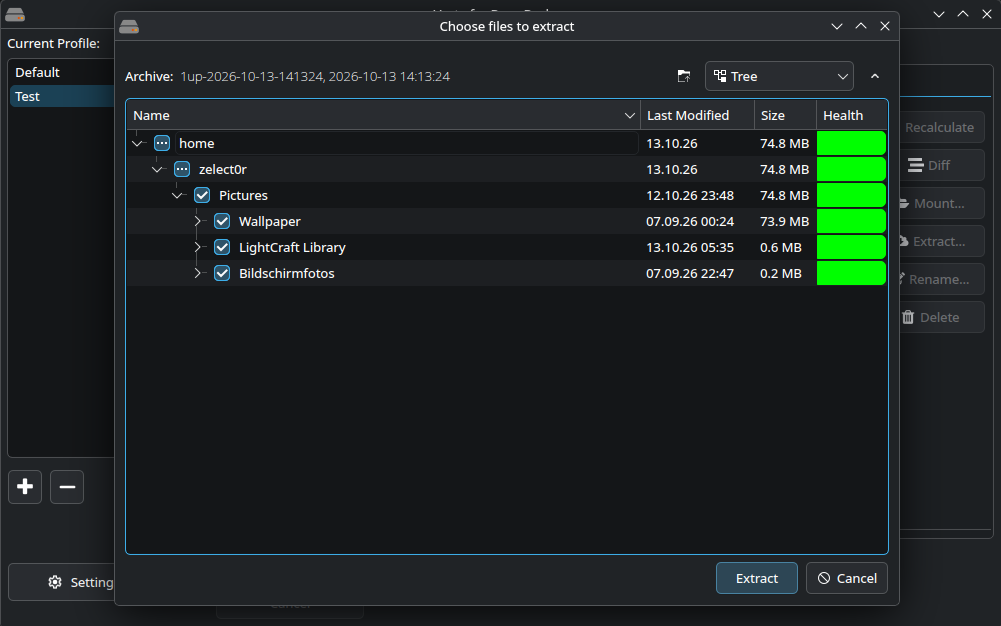Image resolution: width=1001 pixels, height=626 pixels.
Task: Cancel the extract dialog
Action: click(847, 578)
